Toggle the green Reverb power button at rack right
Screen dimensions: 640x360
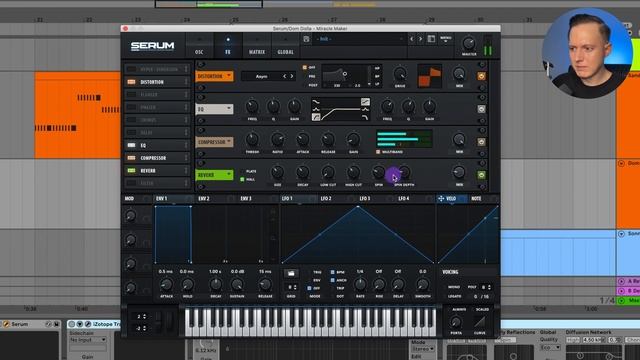point(481,175)
